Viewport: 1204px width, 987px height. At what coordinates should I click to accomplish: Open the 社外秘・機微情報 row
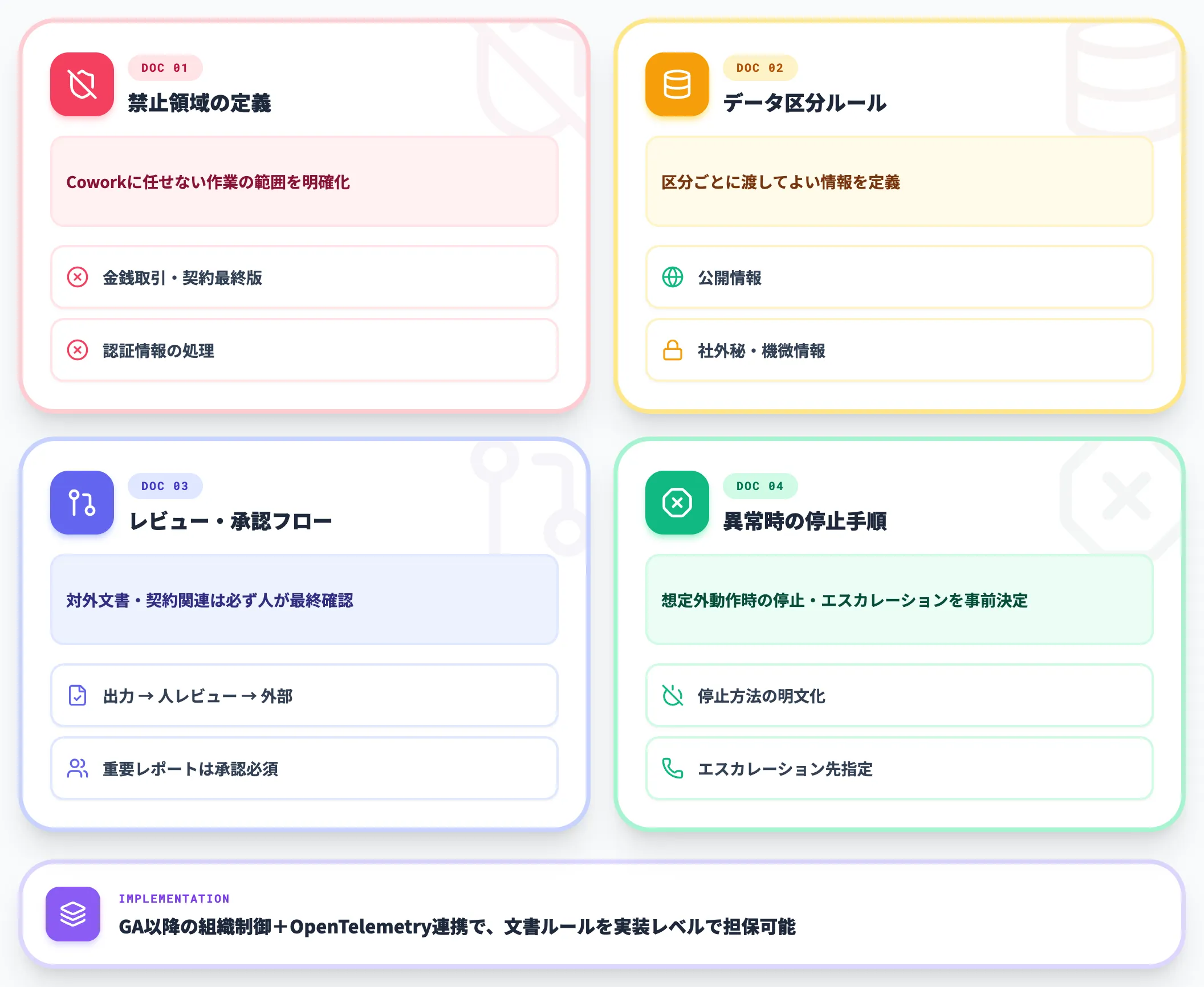point(900,350)
